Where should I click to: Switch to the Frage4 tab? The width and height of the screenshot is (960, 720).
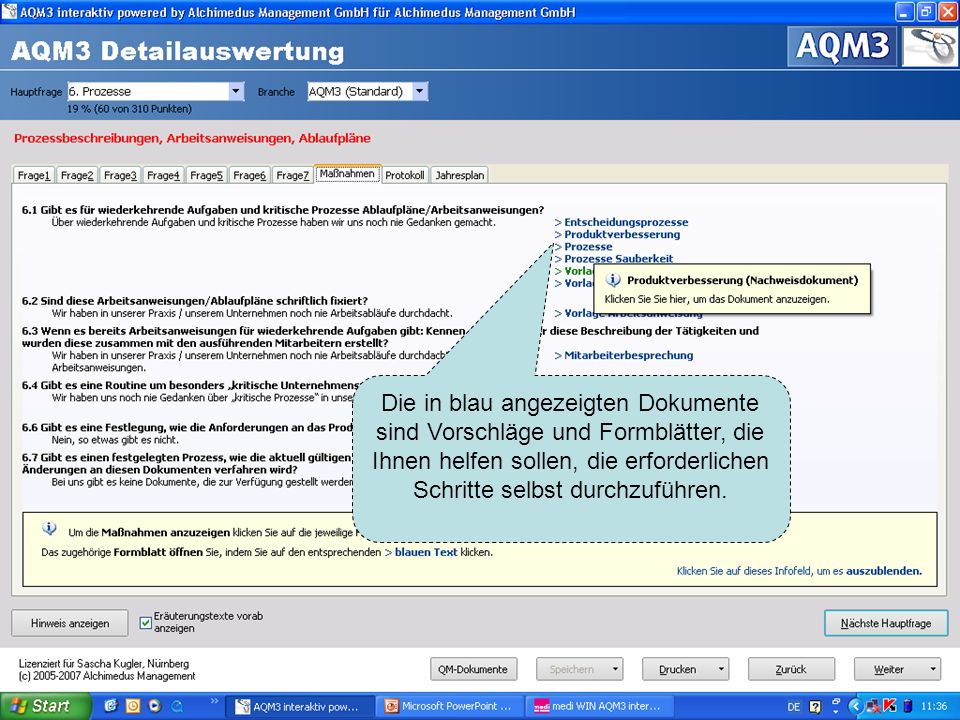(x=163, y=175)
